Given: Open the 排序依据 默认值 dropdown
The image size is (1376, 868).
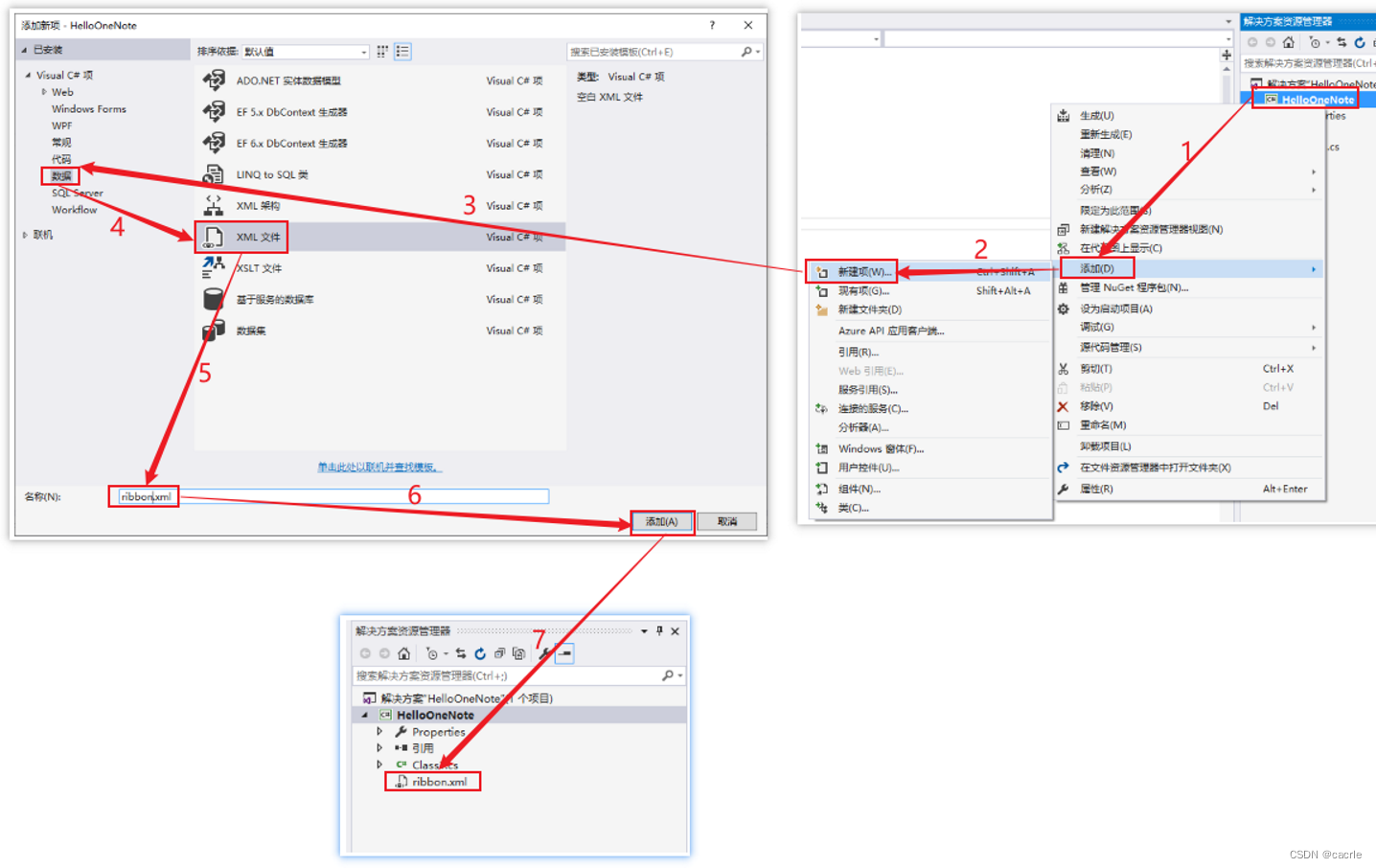Looking at the screenshot, I should [306, 52].
